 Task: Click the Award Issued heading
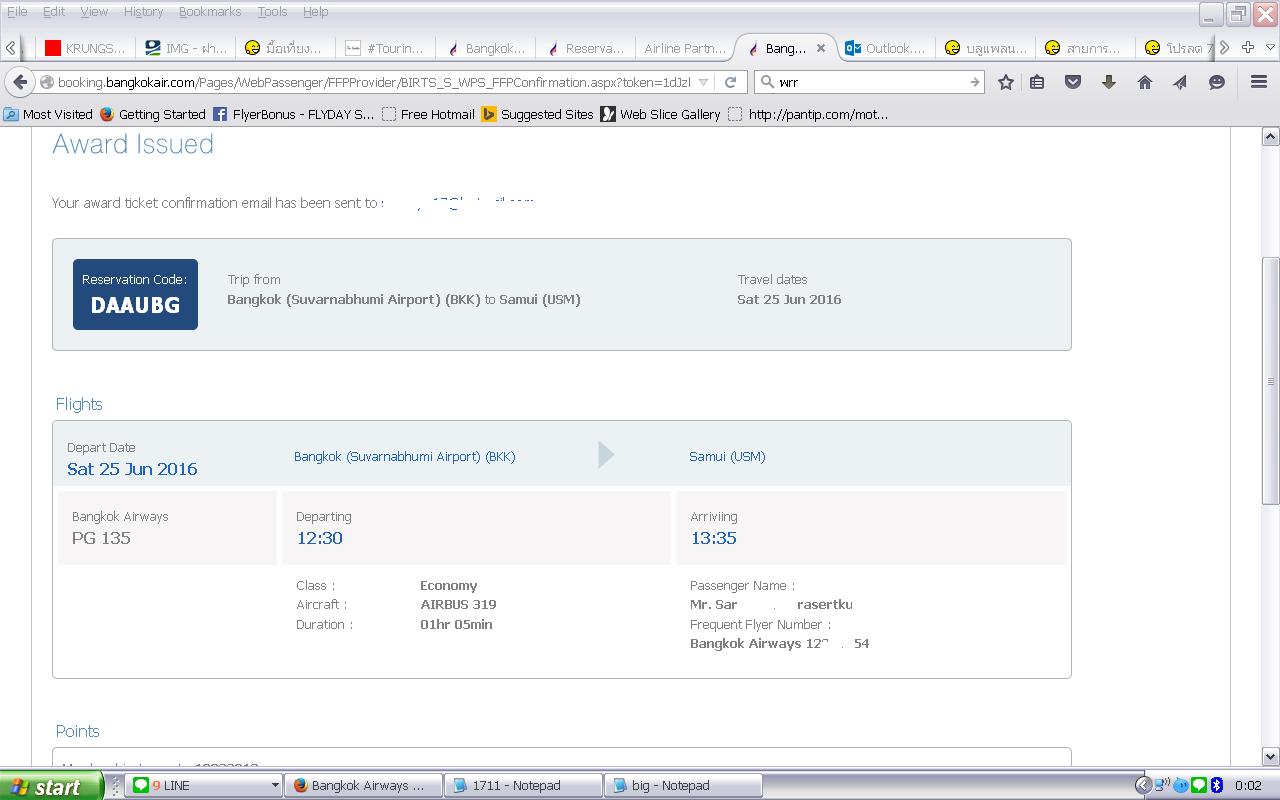click(133, 144)
